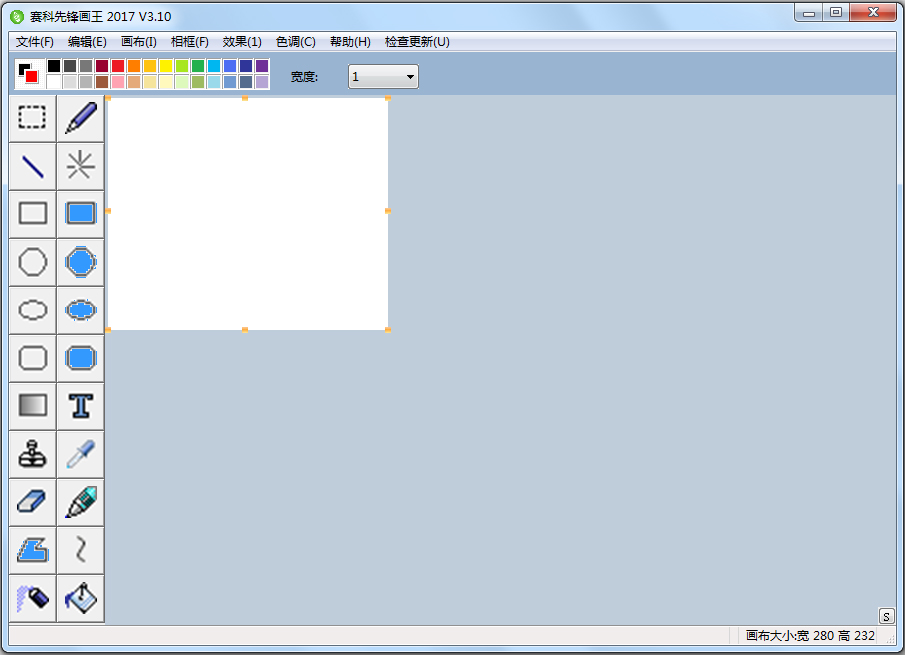Select the hollow circle tool
The width and height of the screenshot is (905, 655).
32,262
